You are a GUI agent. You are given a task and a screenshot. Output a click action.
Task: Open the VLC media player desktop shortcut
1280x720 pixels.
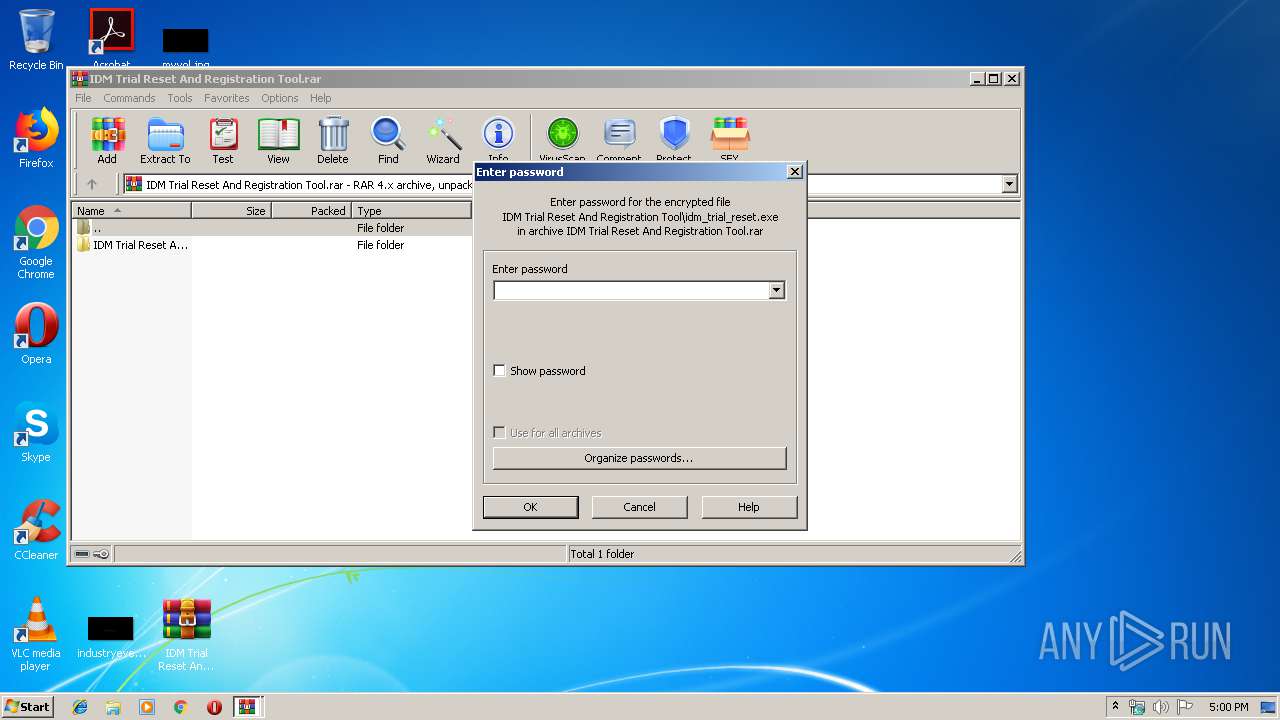click(36, 634)
